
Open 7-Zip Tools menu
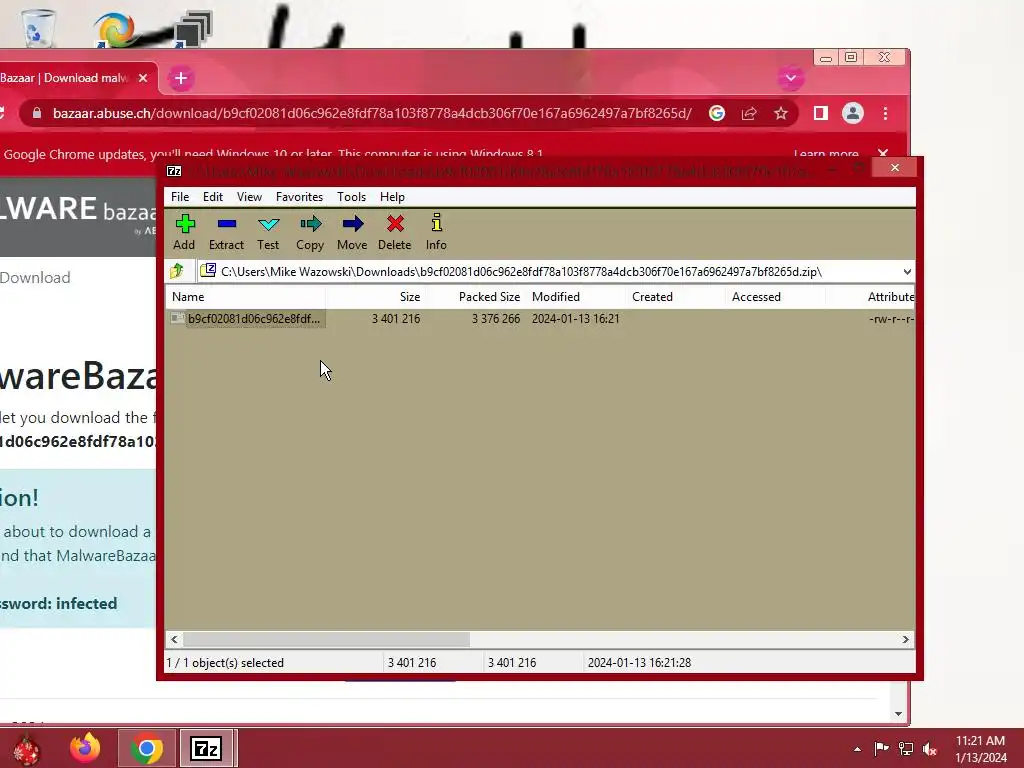point(351,197)
